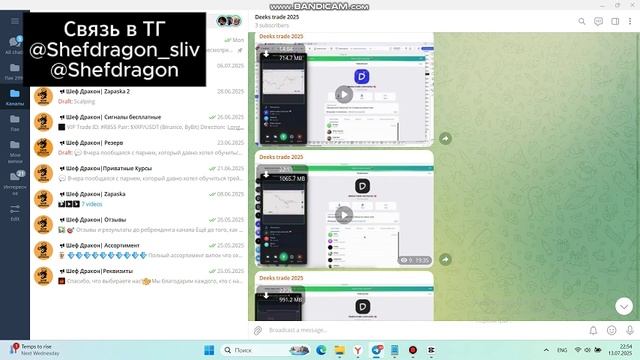Click the attach file paperclip icon
The width and height of the screenshot is (640, 360).
click(258, 330)
